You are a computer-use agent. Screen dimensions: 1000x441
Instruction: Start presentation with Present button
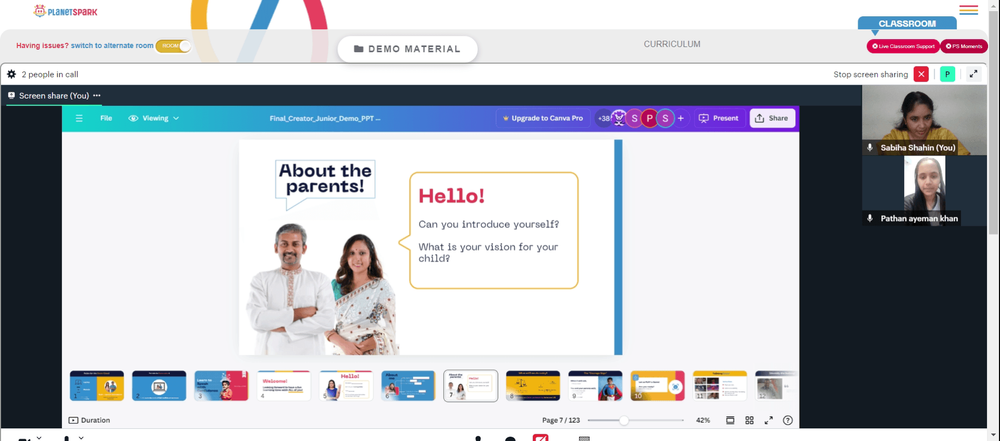(719, 118)
